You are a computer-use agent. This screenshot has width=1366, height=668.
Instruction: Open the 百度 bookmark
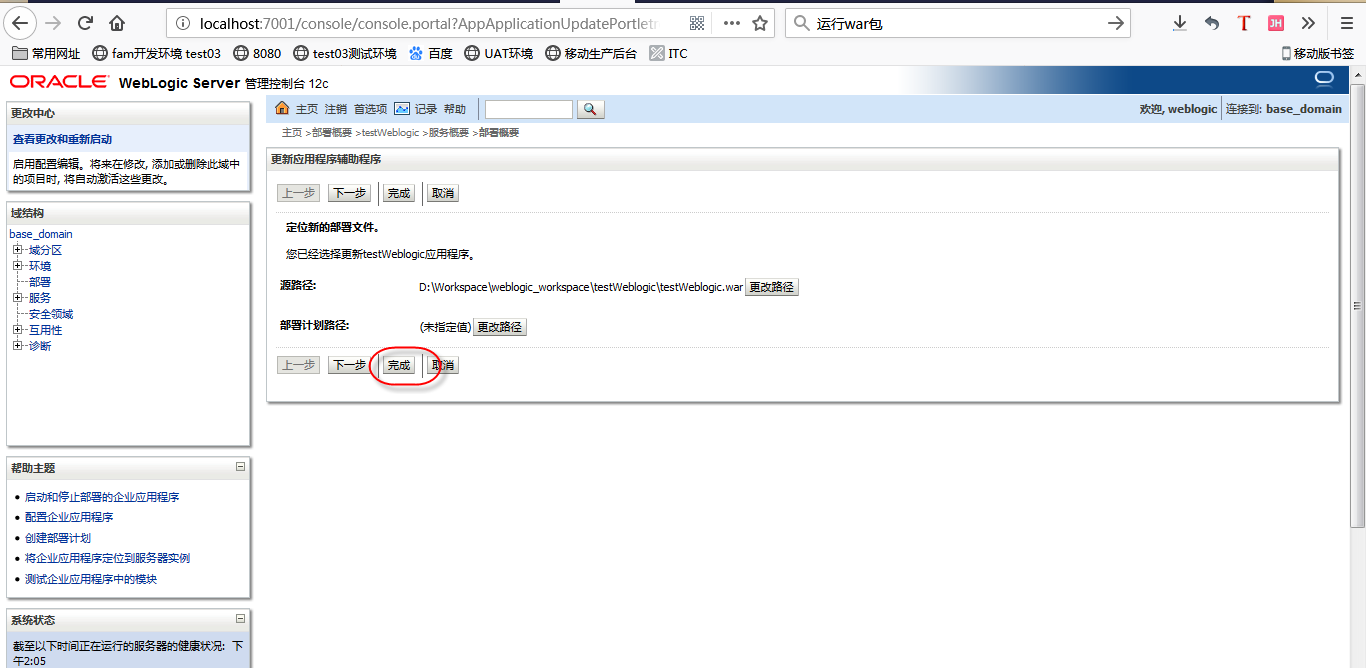click(x=431, y=54)
